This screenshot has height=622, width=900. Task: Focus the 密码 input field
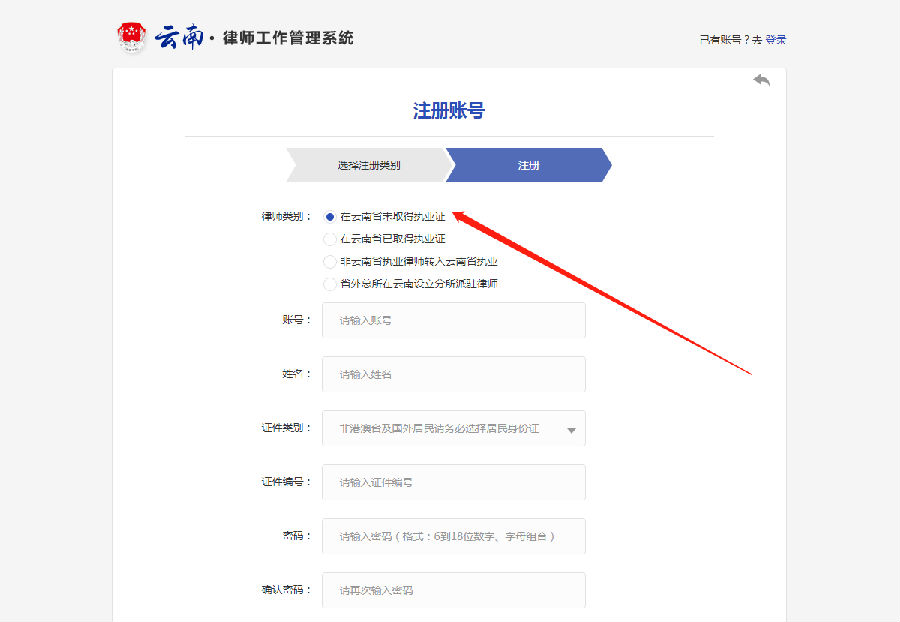453,536
